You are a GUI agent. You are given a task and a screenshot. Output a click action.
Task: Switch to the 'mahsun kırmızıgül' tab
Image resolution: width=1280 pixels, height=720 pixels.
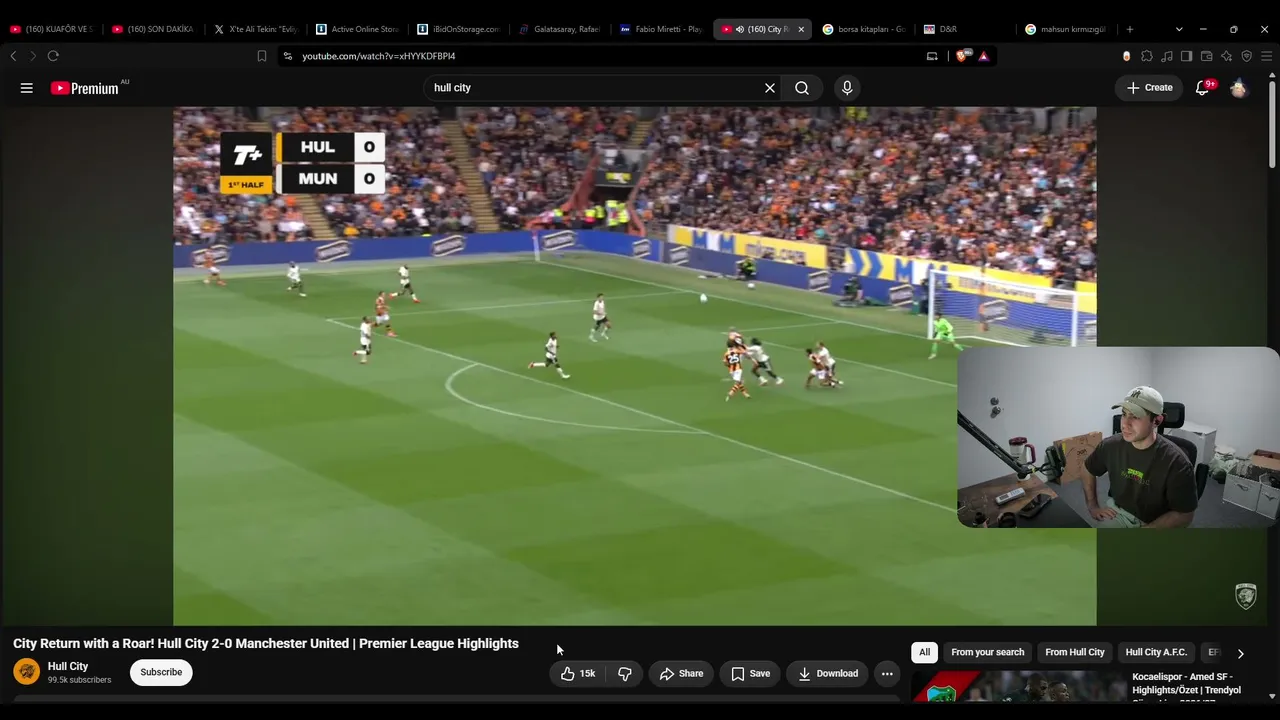point(1067,29)
